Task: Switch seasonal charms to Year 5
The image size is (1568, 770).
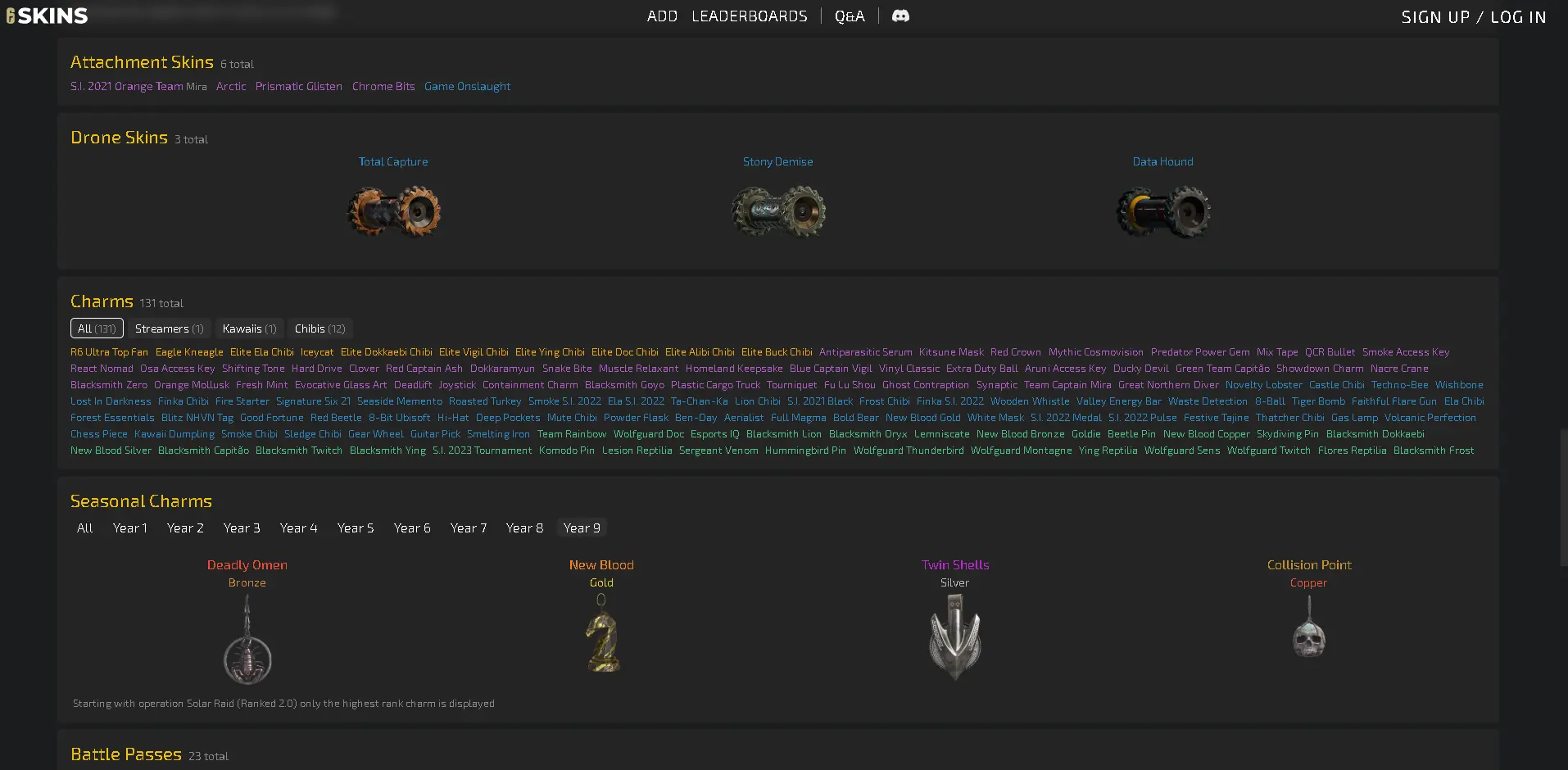Action: pyautogui.click(x=356, y=528)
